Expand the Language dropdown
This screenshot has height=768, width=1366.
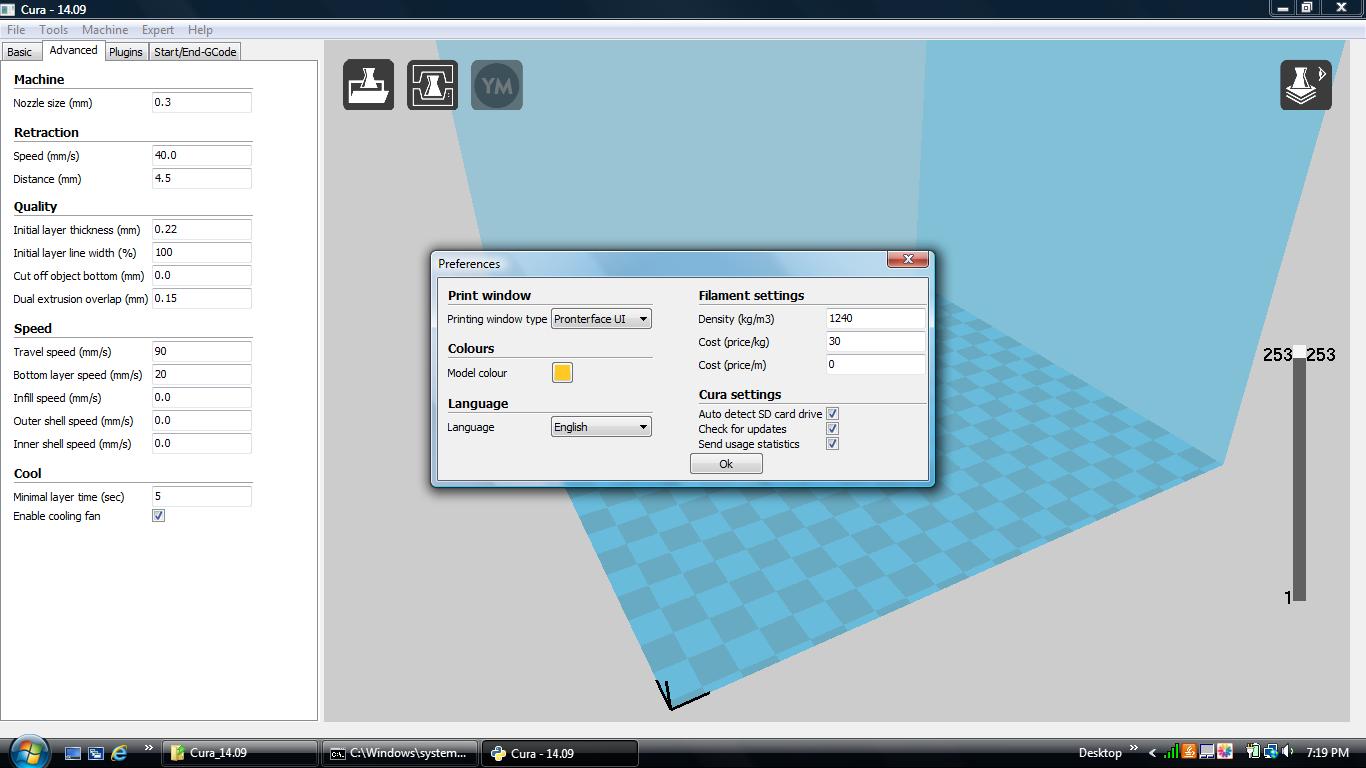(600, 427)
